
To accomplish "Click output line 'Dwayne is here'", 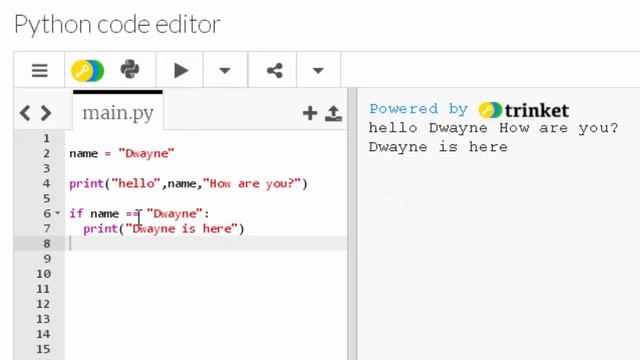I will (x=438, y=147).
